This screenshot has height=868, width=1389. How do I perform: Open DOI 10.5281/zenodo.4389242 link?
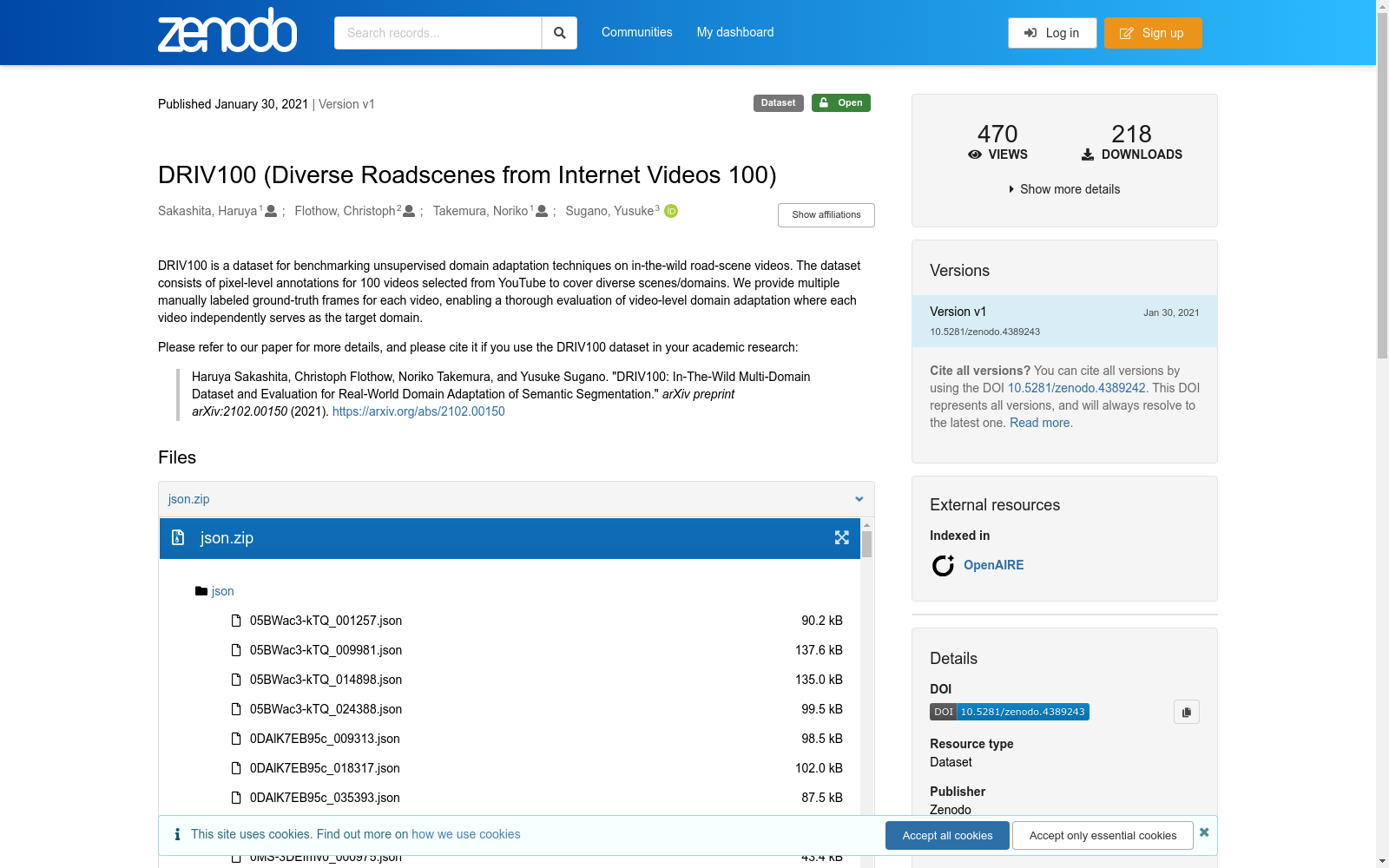pyautogui.click(x=1076, y=388)
